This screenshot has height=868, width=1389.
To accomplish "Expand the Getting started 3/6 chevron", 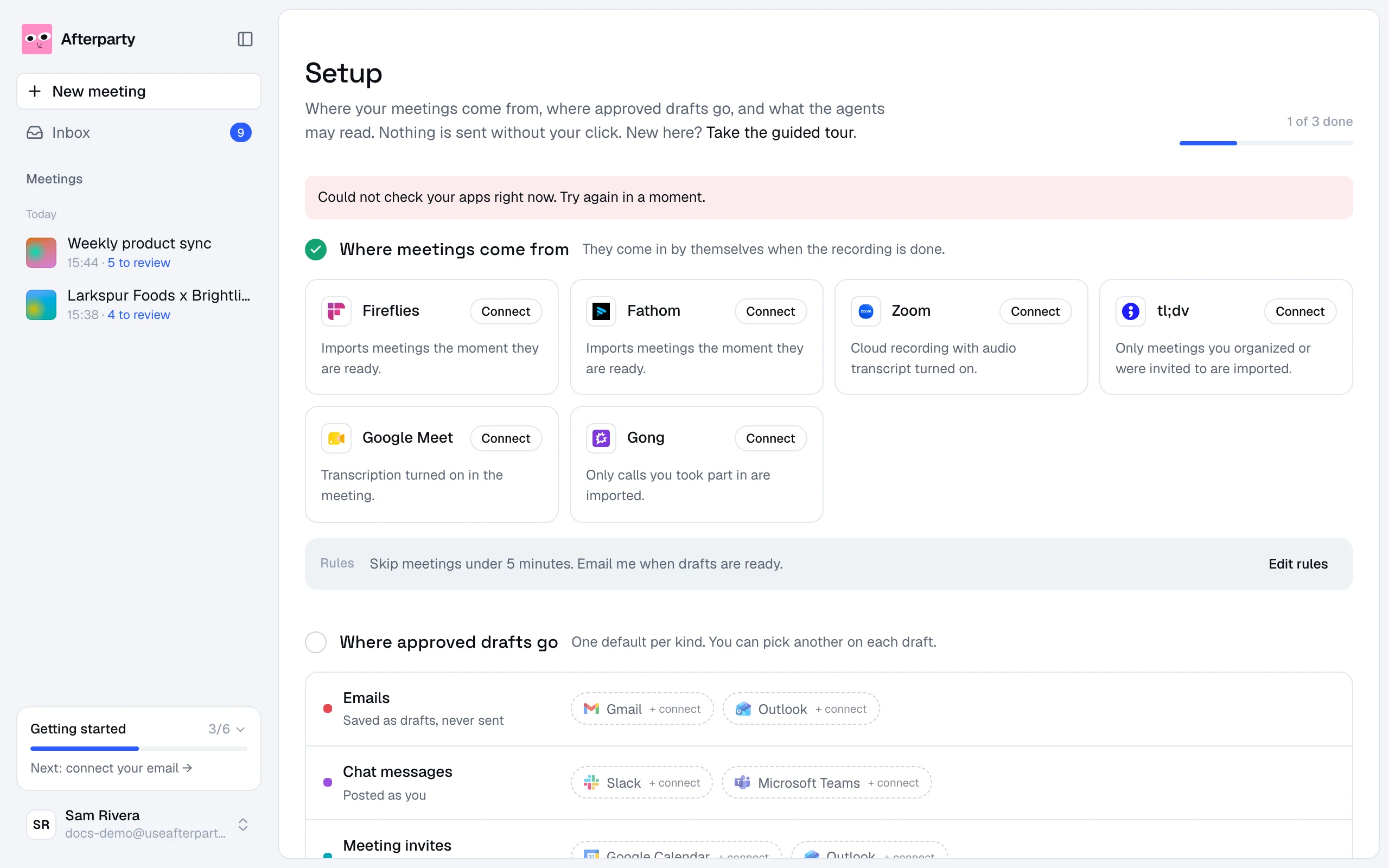I will click(x=240, y=729).
